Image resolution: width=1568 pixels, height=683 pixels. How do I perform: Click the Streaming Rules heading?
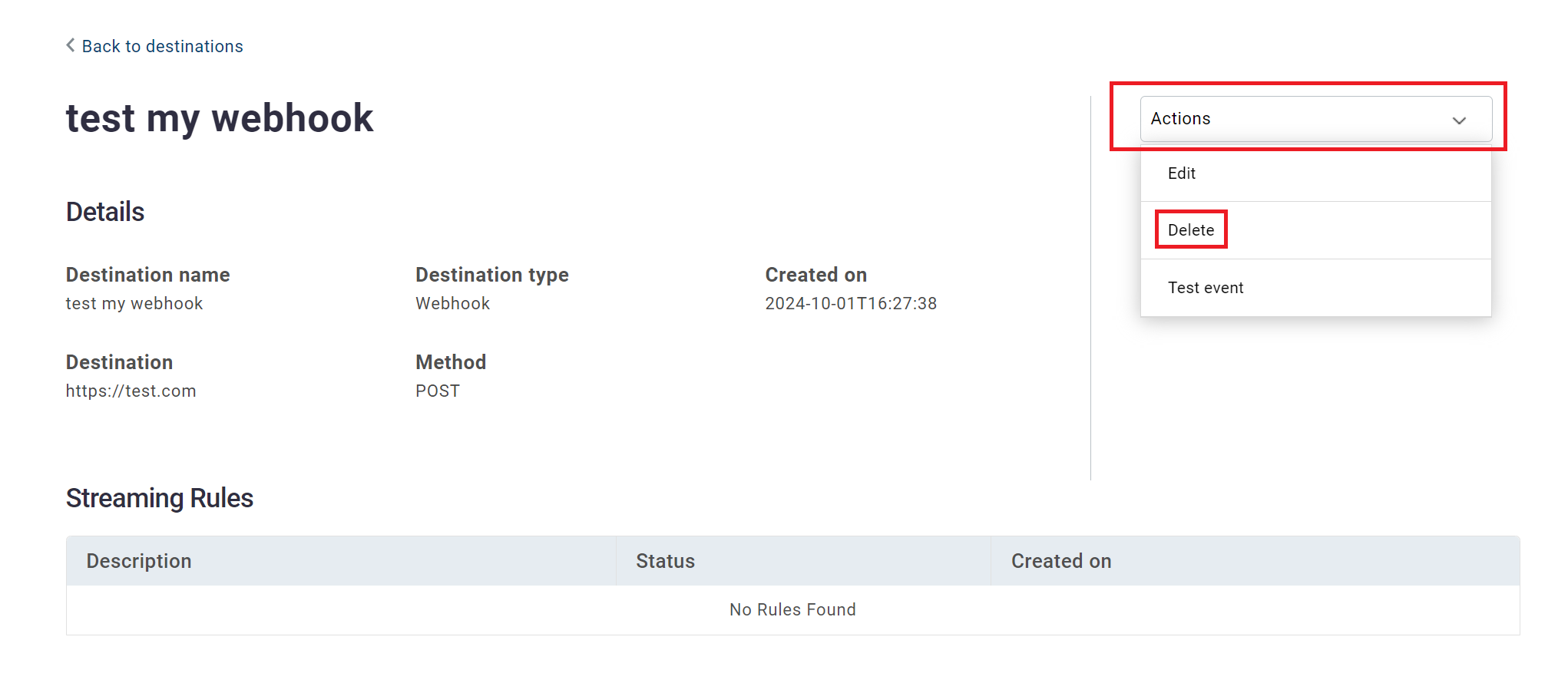click(160, 498)
